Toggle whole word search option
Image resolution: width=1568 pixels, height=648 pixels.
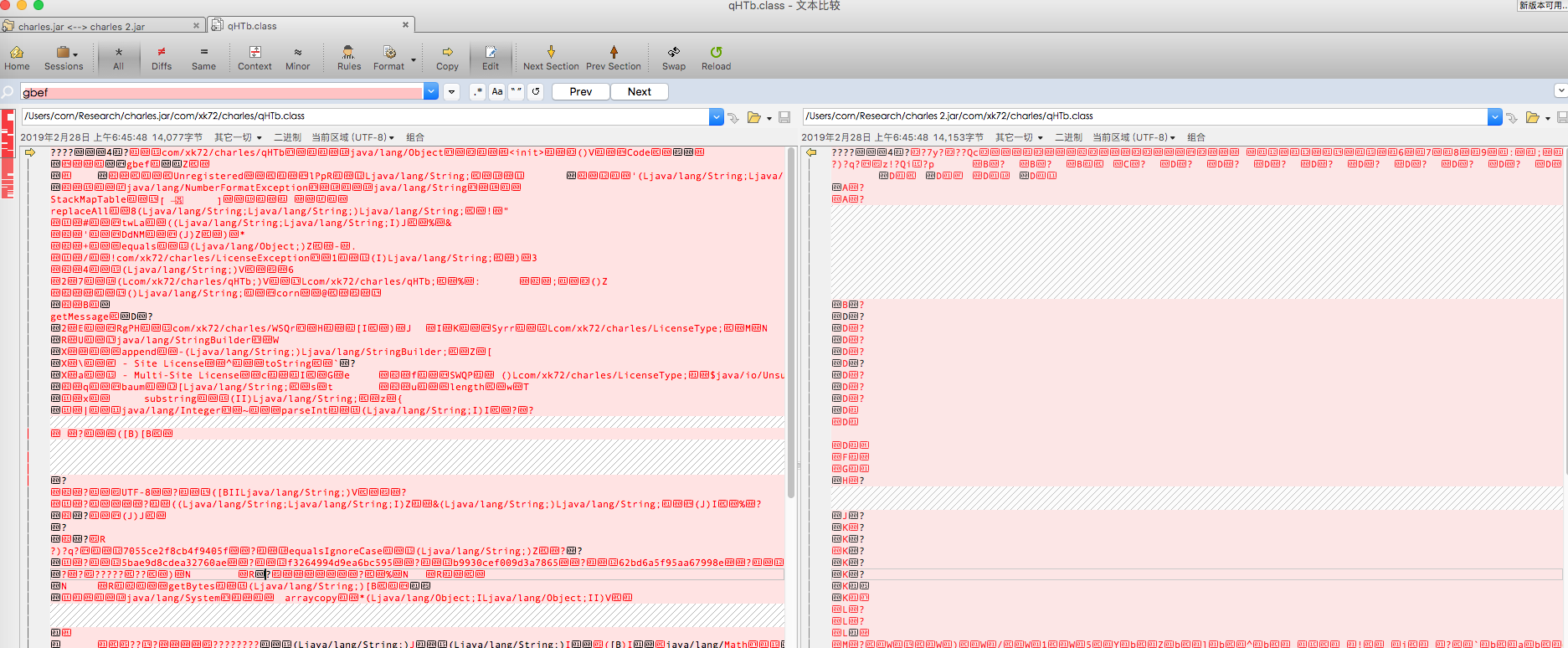517,92
